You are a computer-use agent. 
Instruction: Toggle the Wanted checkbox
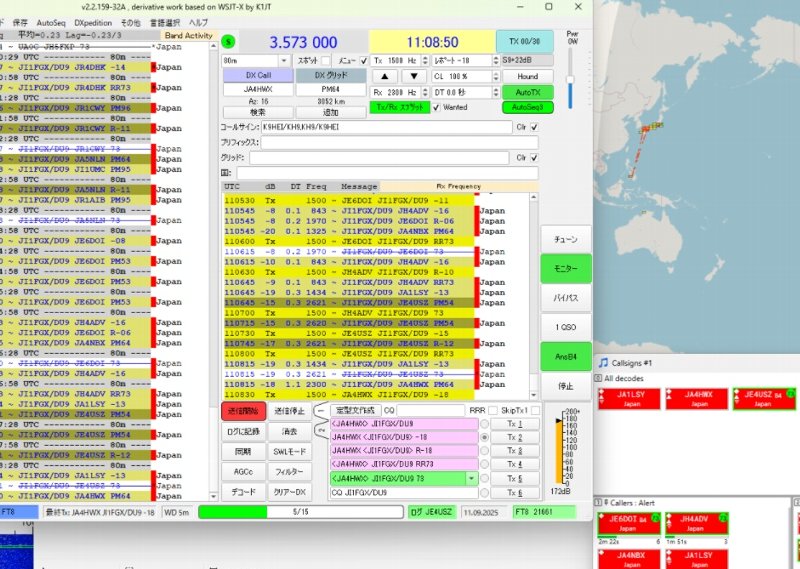[x=436, y=107]
